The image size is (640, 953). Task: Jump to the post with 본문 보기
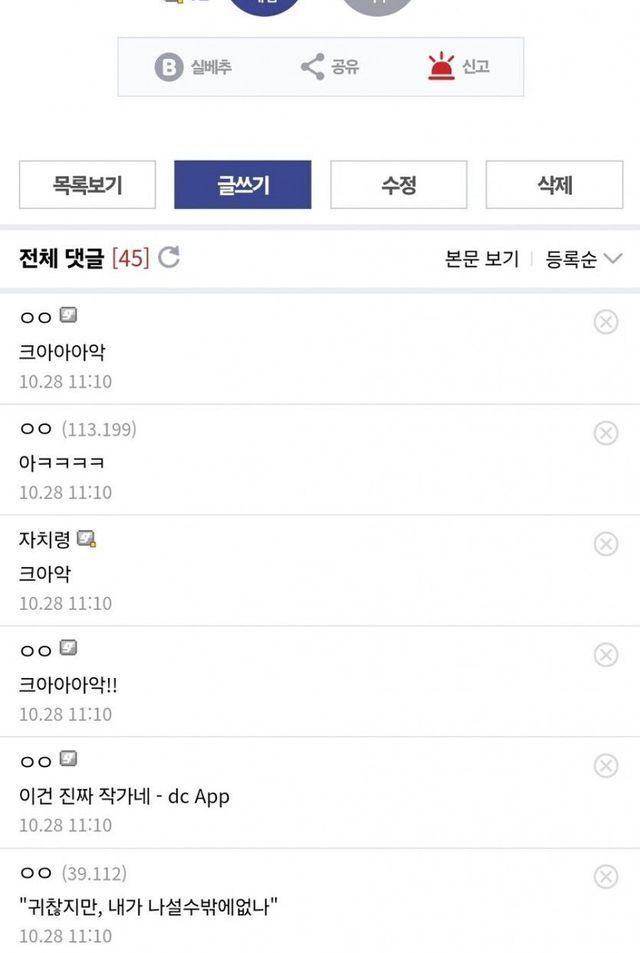point(482,259)
